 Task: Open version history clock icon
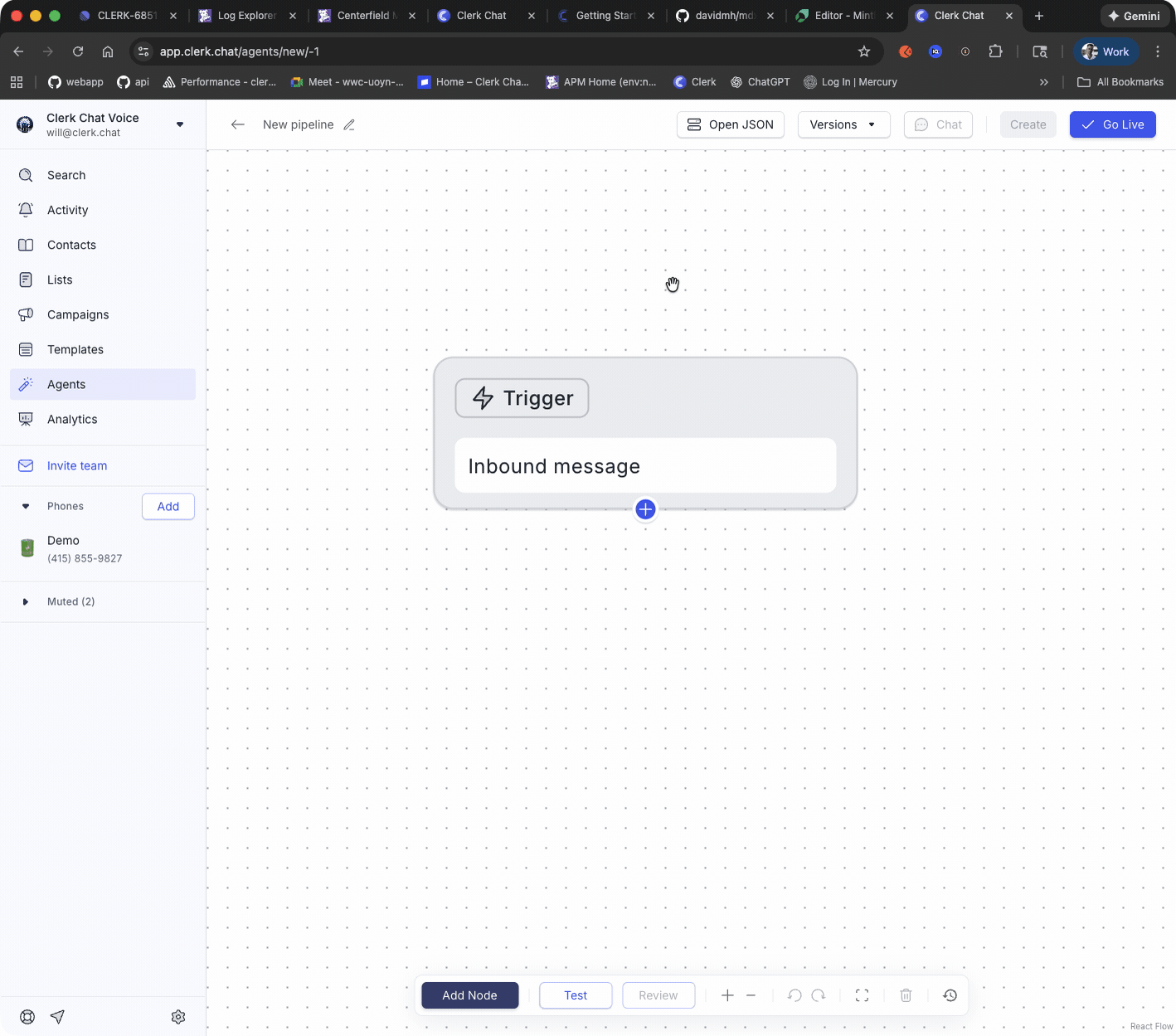(x=950, y=995)
